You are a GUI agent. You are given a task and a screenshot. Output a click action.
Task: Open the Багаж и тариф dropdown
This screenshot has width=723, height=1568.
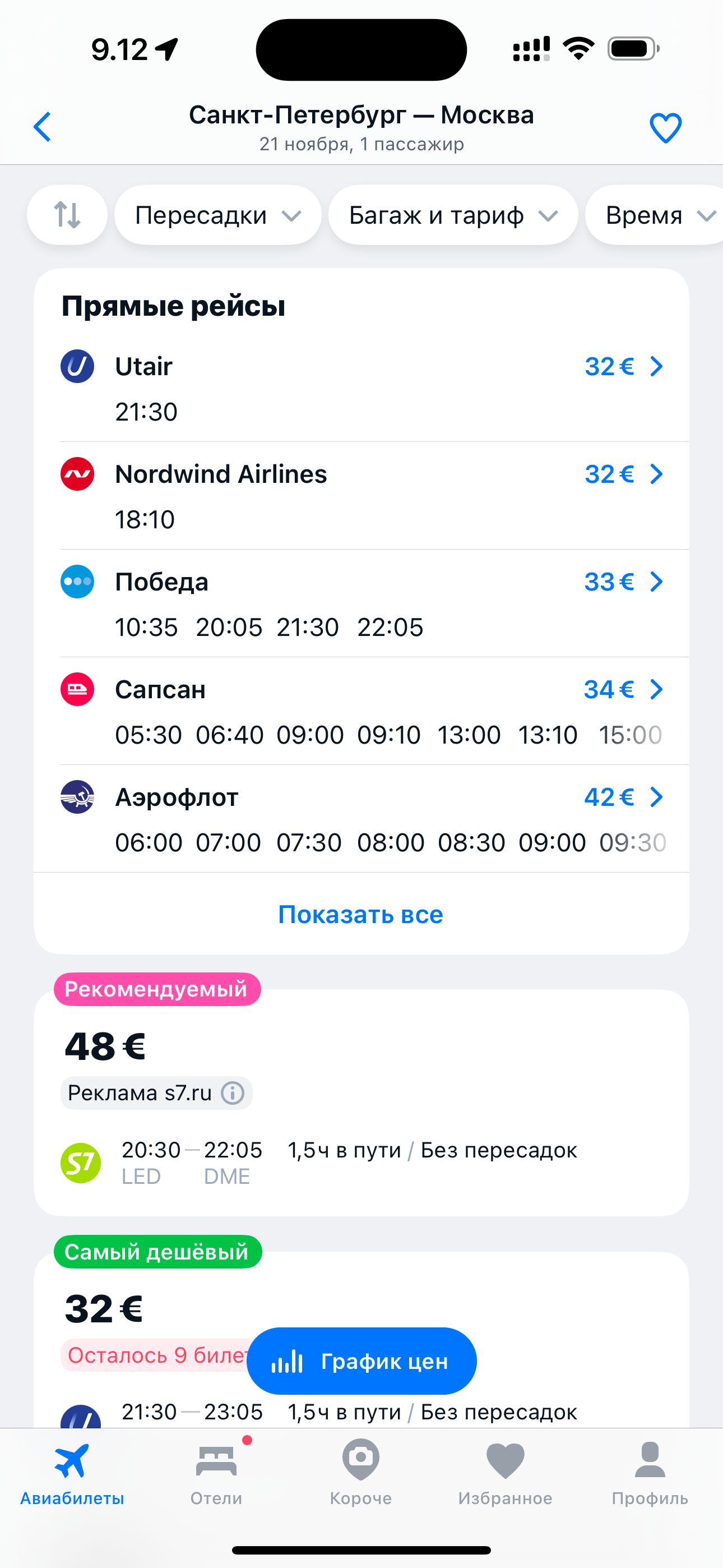(x=453, y=215)
